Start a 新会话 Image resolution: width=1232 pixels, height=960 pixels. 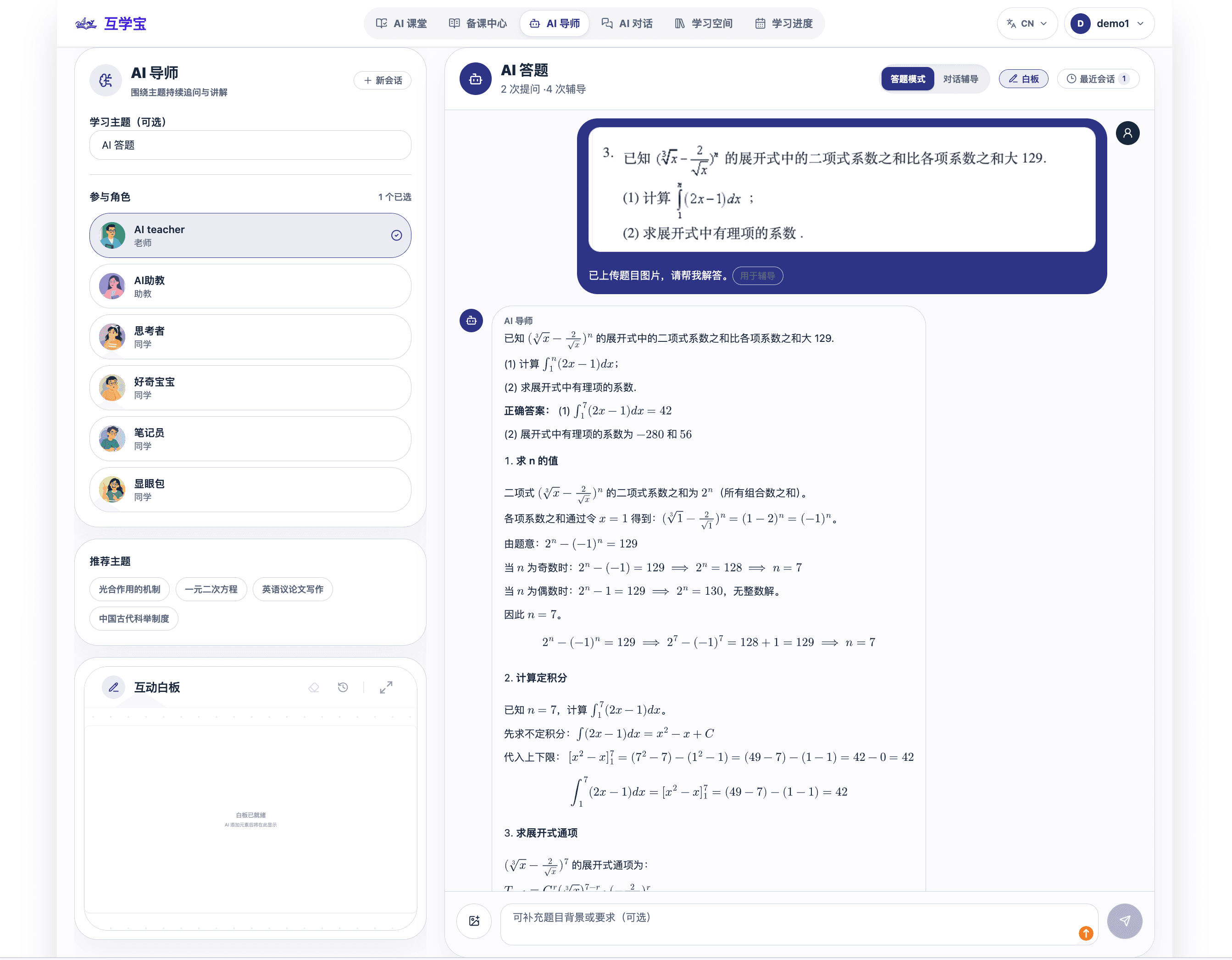tap(383, 80)
